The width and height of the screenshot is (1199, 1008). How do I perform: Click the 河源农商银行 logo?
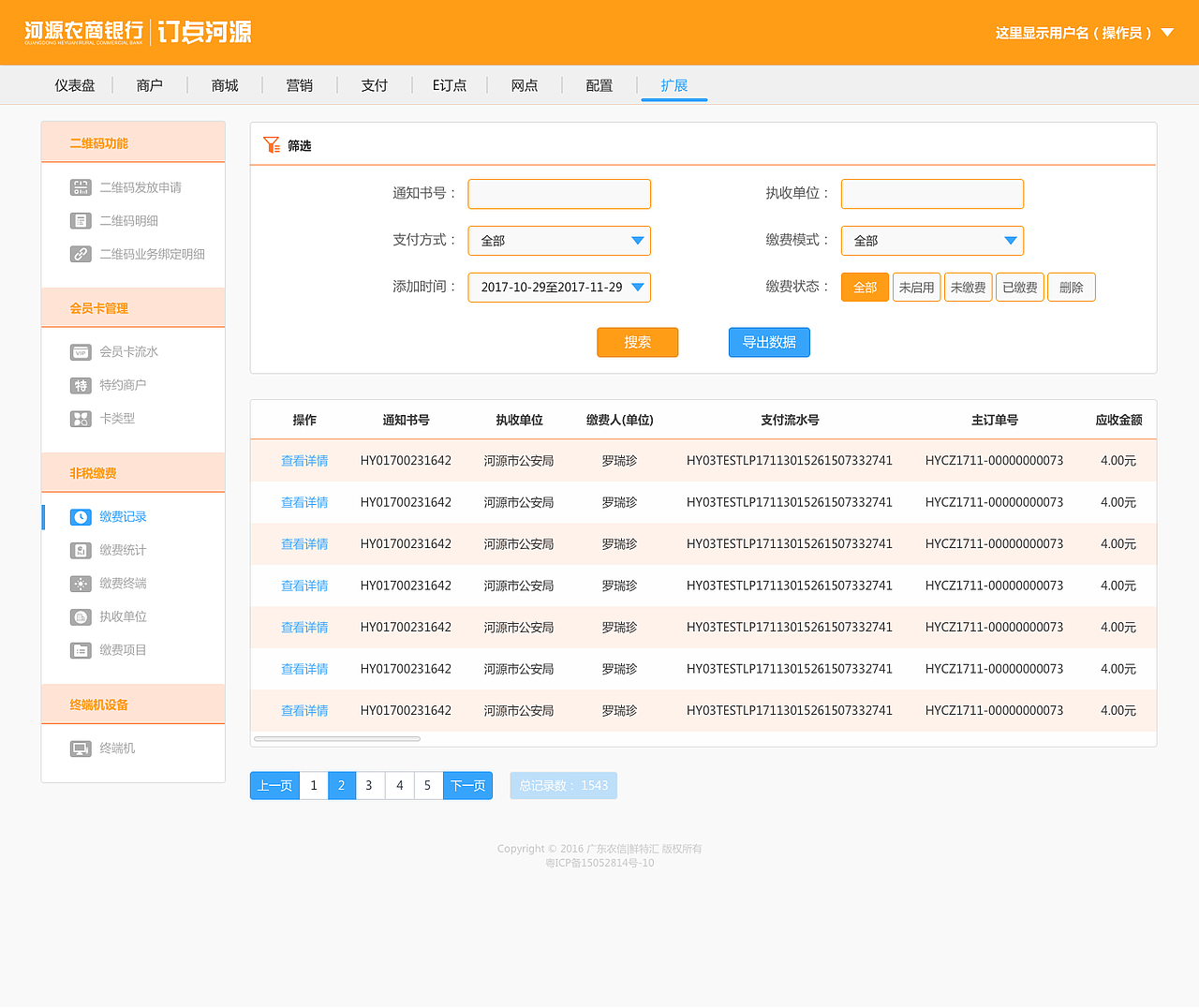84,33
